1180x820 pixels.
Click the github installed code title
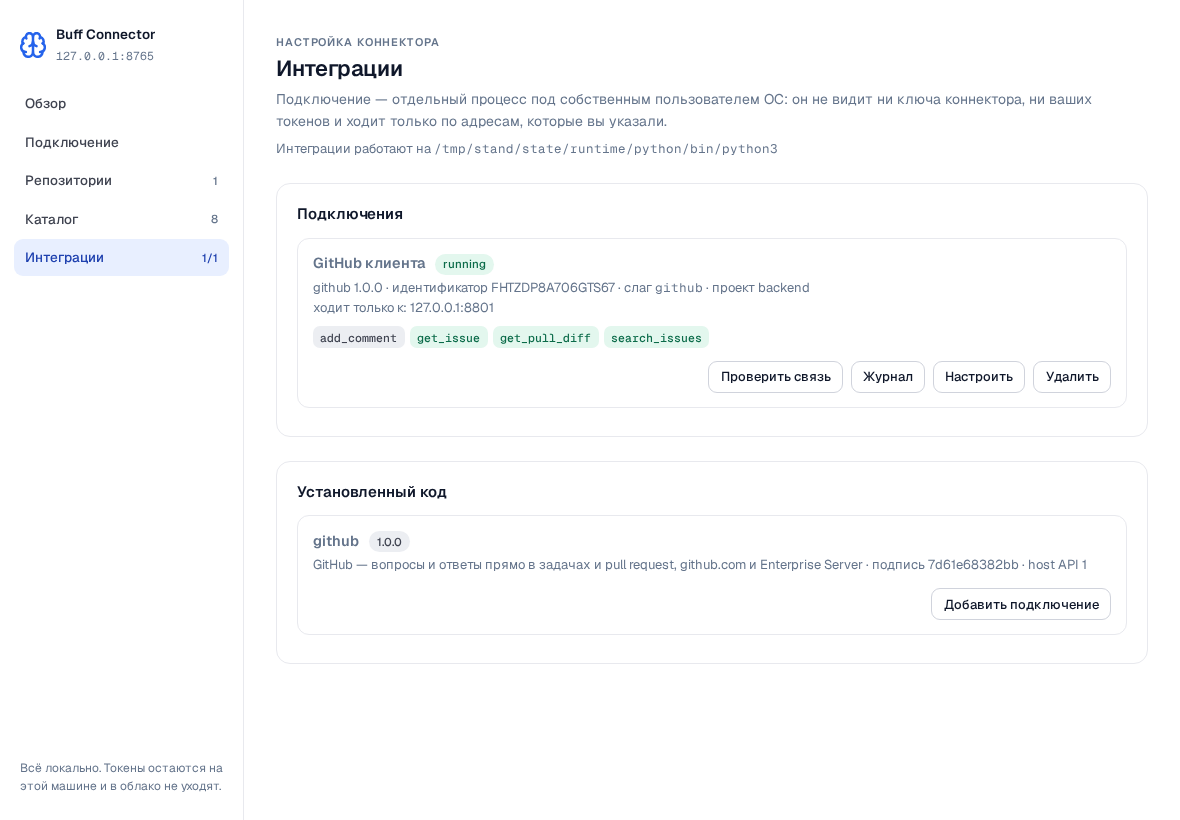(x=336, y=541)
